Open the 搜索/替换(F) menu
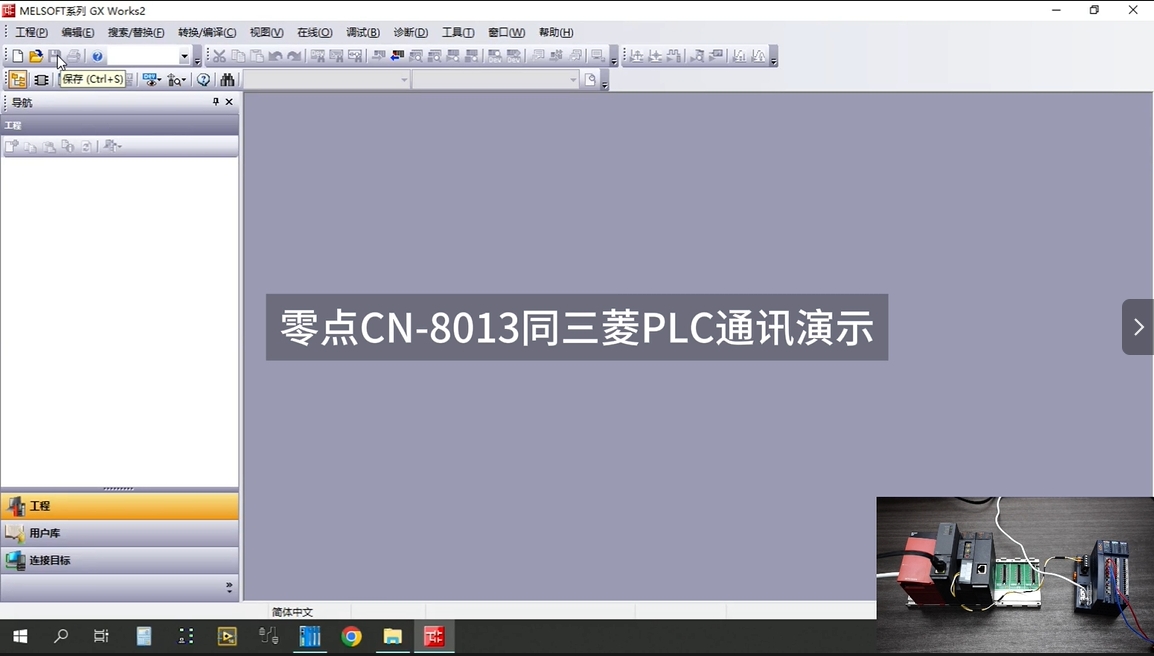The image size is (1154, 656). click(x=136, y=32)
